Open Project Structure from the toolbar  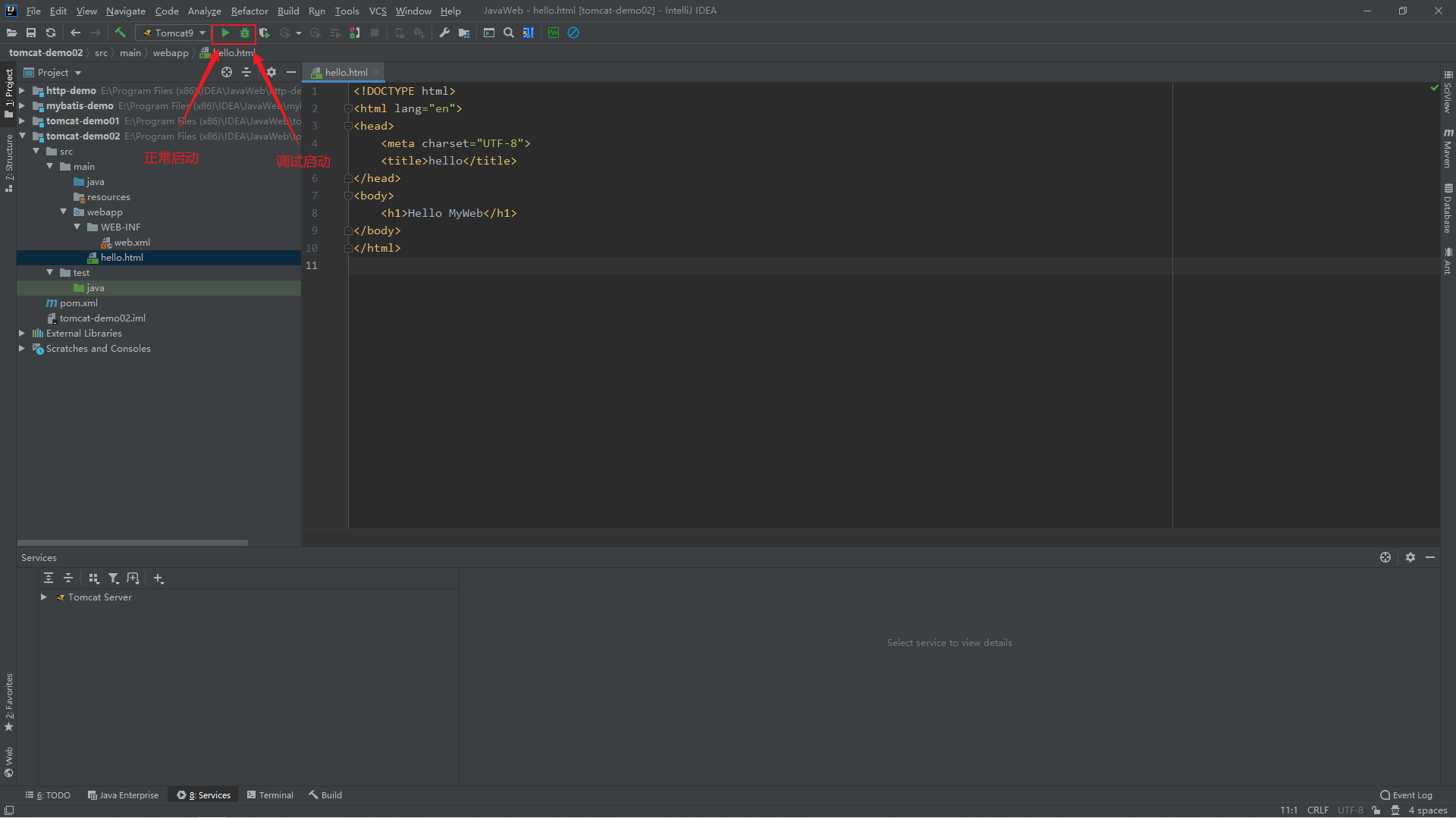point(464,33)
